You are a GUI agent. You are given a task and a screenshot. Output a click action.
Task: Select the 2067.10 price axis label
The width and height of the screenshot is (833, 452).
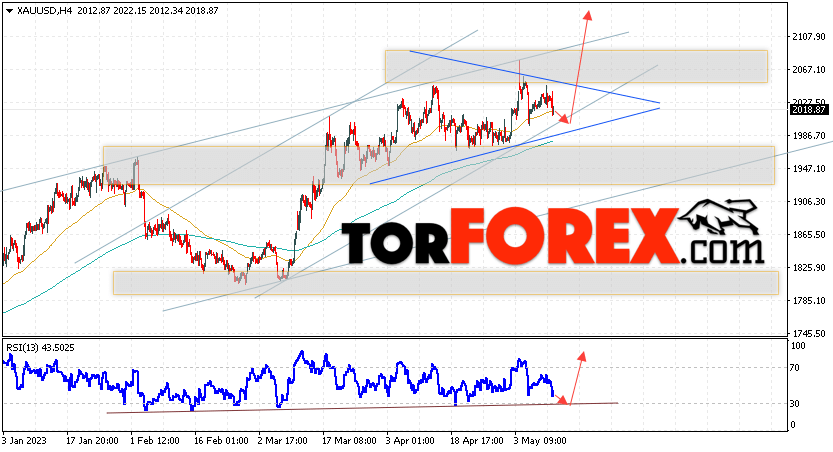tap(809, 70)
